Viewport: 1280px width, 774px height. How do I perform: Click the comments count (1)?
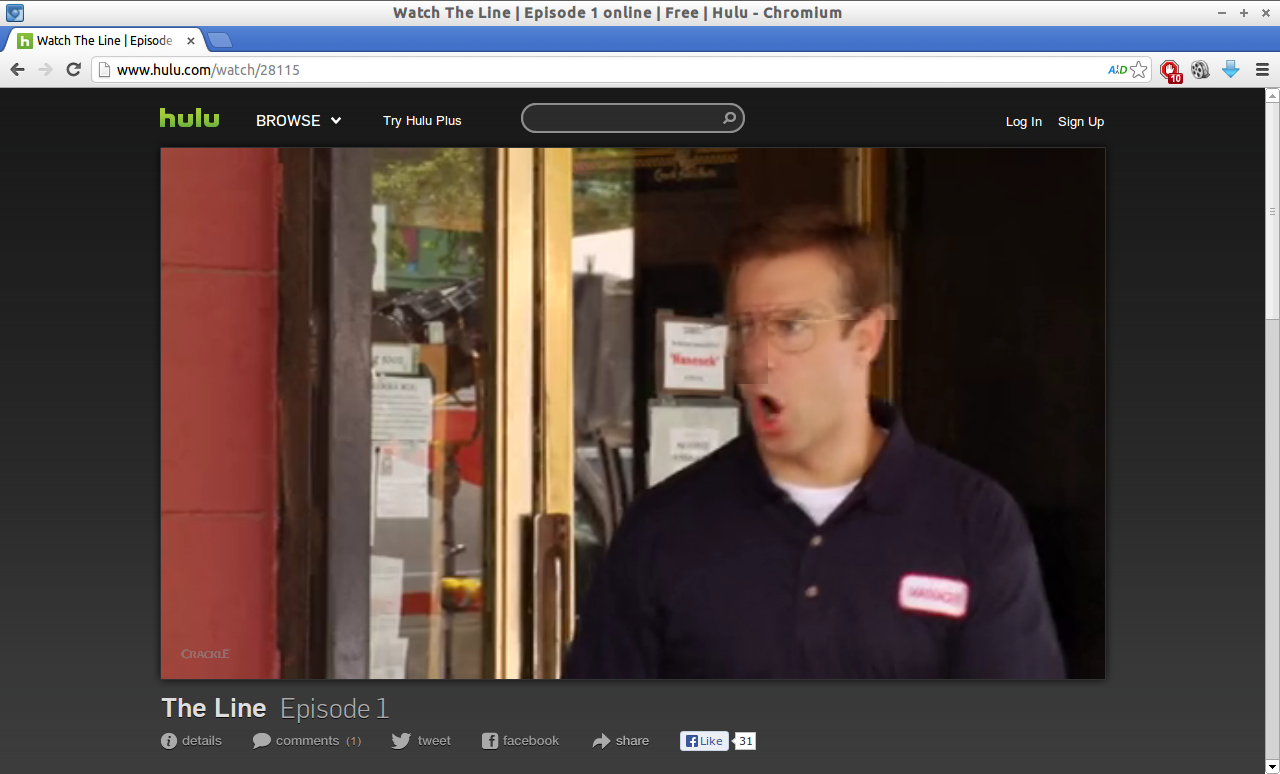354,741
